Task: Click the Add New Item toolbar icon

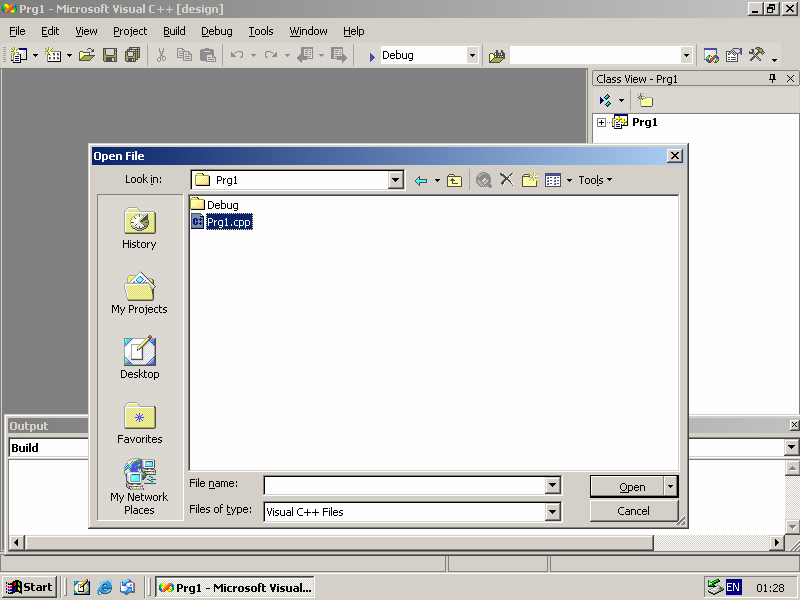Action: point(53,55)
